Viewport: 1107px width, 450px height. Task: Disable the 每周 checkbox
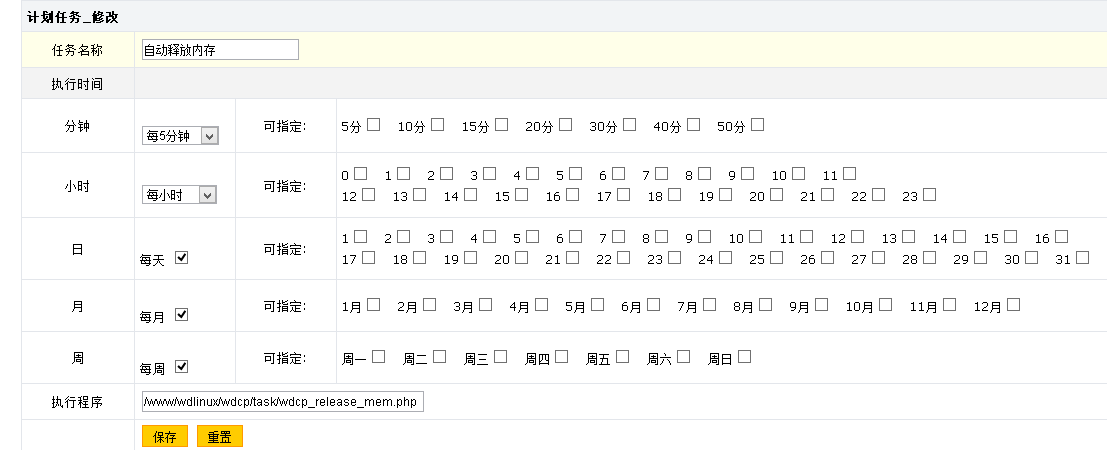pyautogui.click(x=181, y=367)
